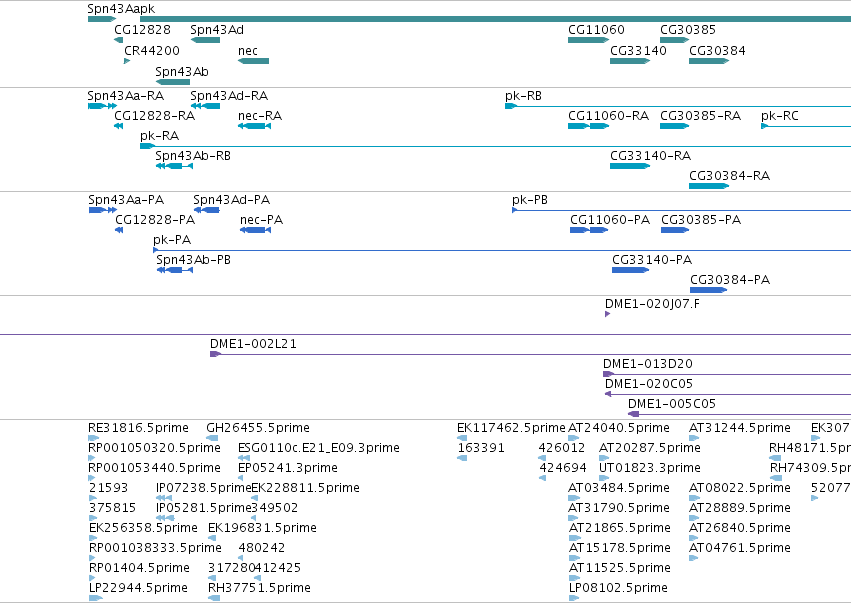Open the CG30385 gene entry

(x=674, y=40)
